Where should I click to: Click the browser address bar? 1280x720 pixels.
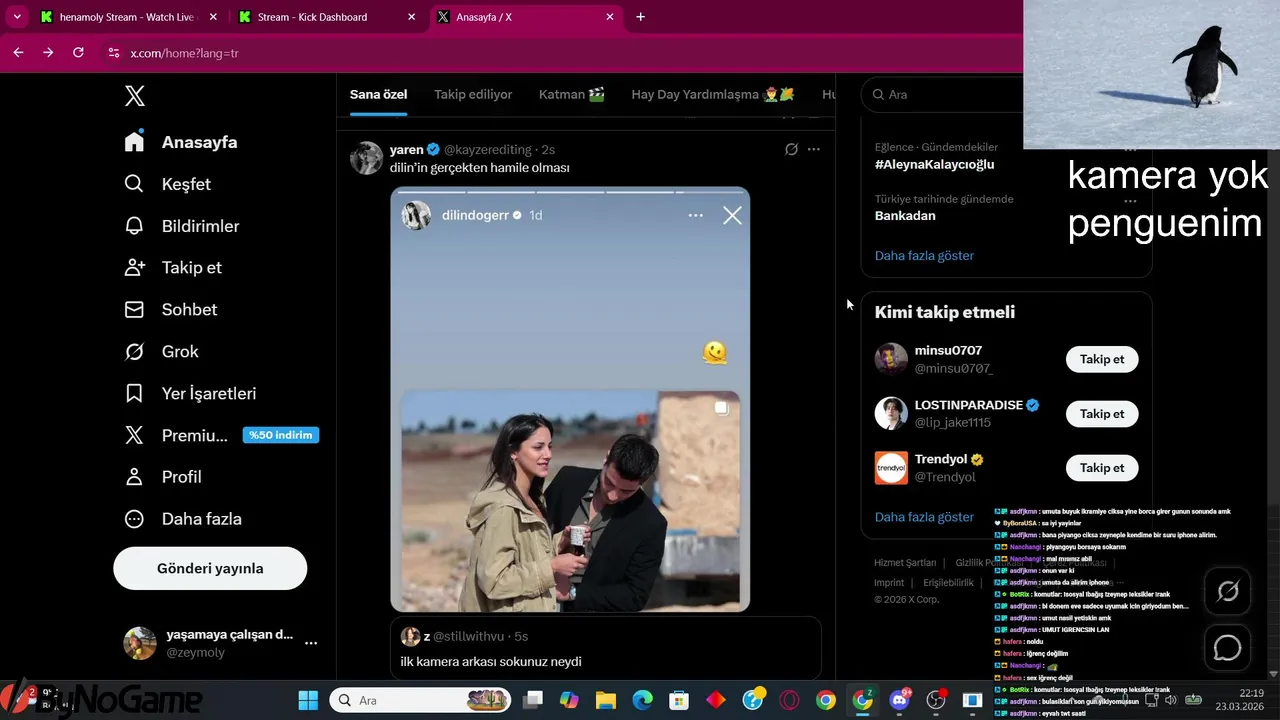[x=560, y=53]
